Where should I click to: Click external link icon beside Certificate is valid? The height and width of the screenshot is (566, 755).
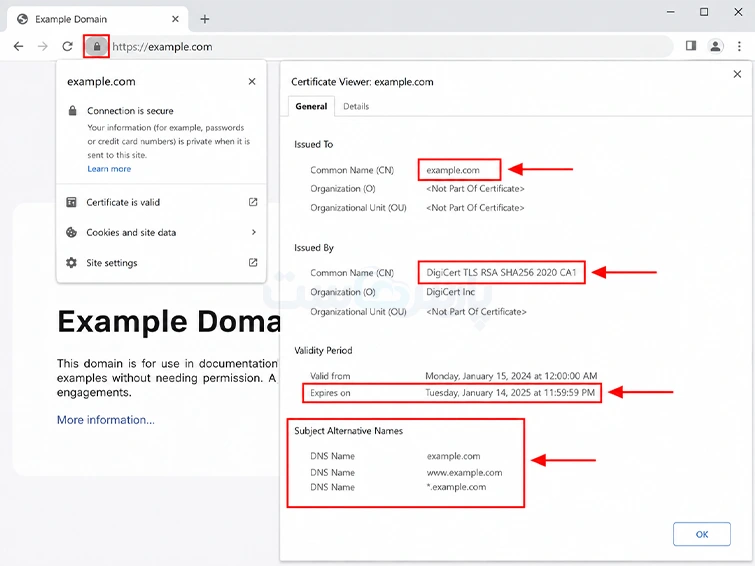pyautogui.click(x=253, y=202)
